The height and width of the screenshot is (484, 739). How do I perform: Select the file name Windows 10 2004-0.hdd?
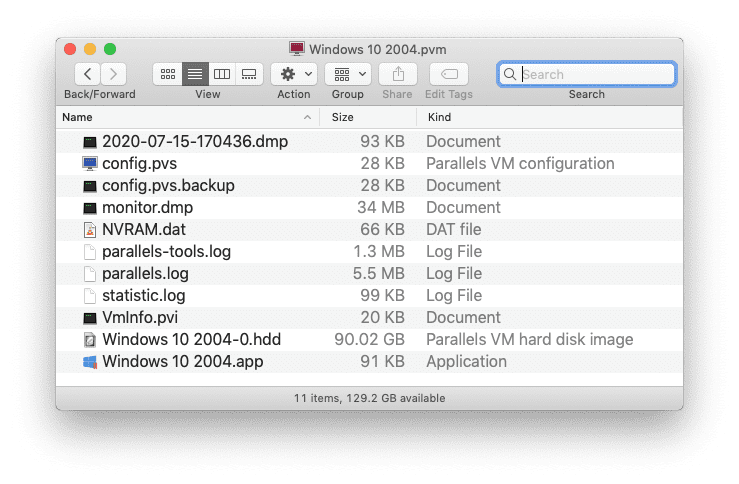pyautogui.click(x=191, y=339)
